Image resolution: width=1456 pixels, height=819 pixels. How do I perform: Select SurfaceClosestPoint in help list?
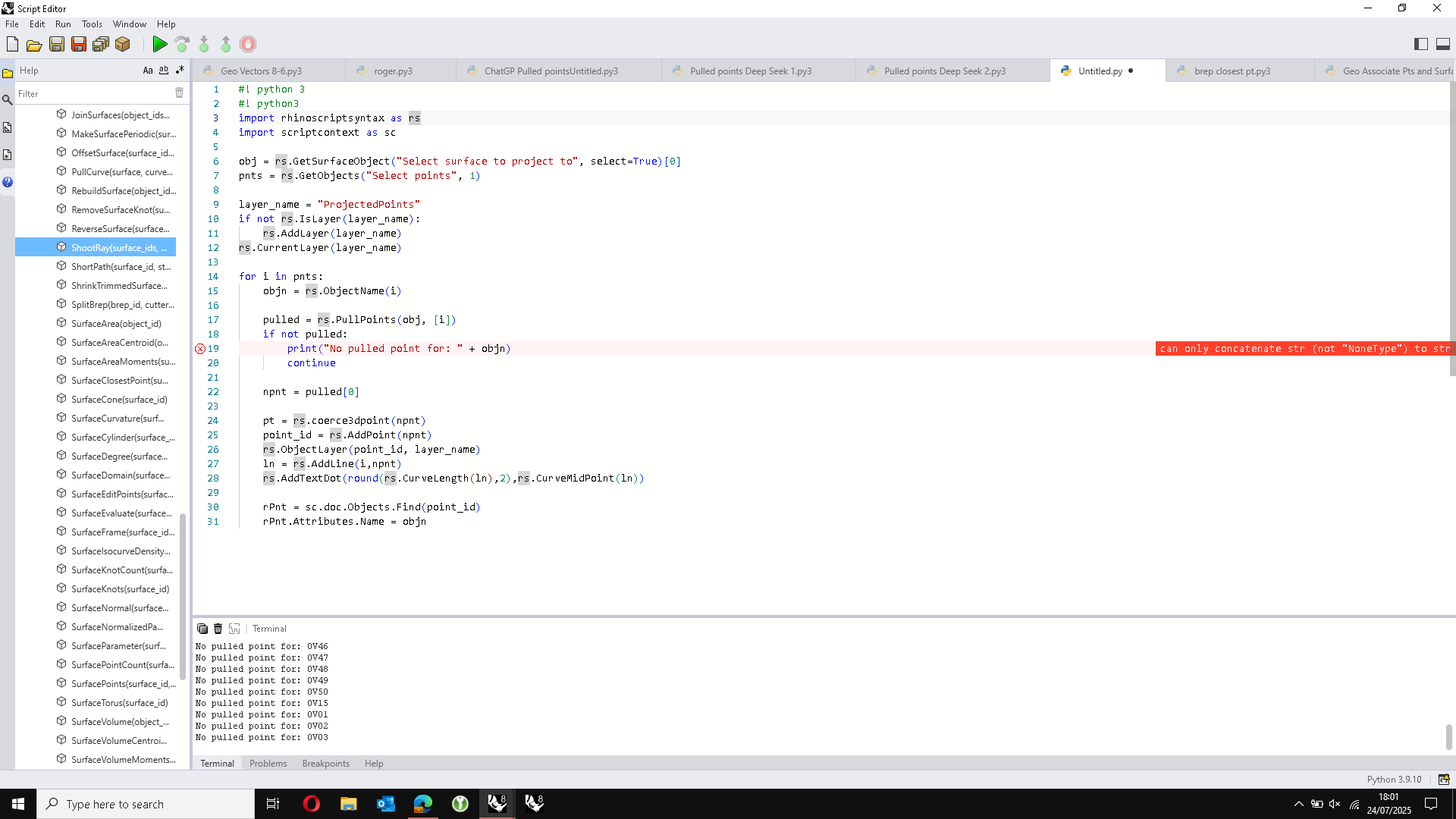[119, 381]
